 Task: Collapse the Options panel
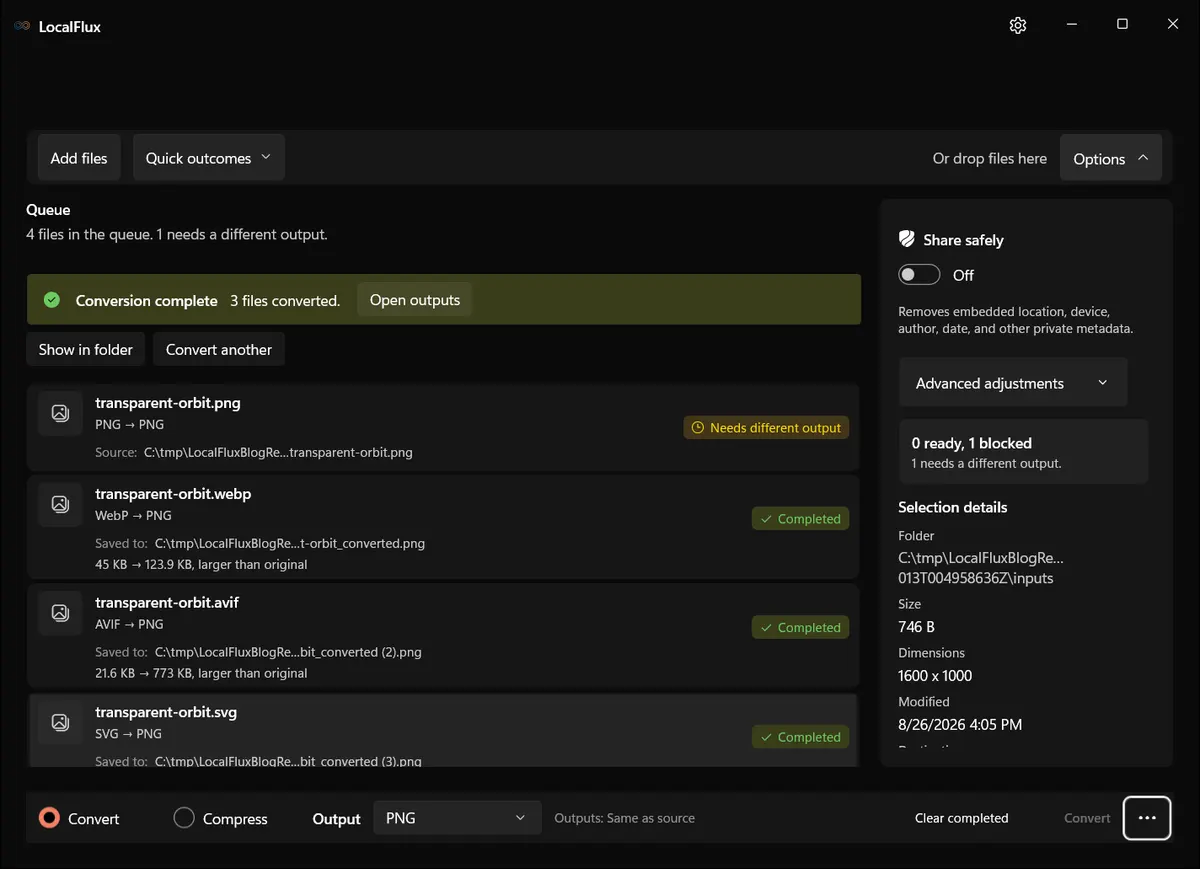(1111, 158)
